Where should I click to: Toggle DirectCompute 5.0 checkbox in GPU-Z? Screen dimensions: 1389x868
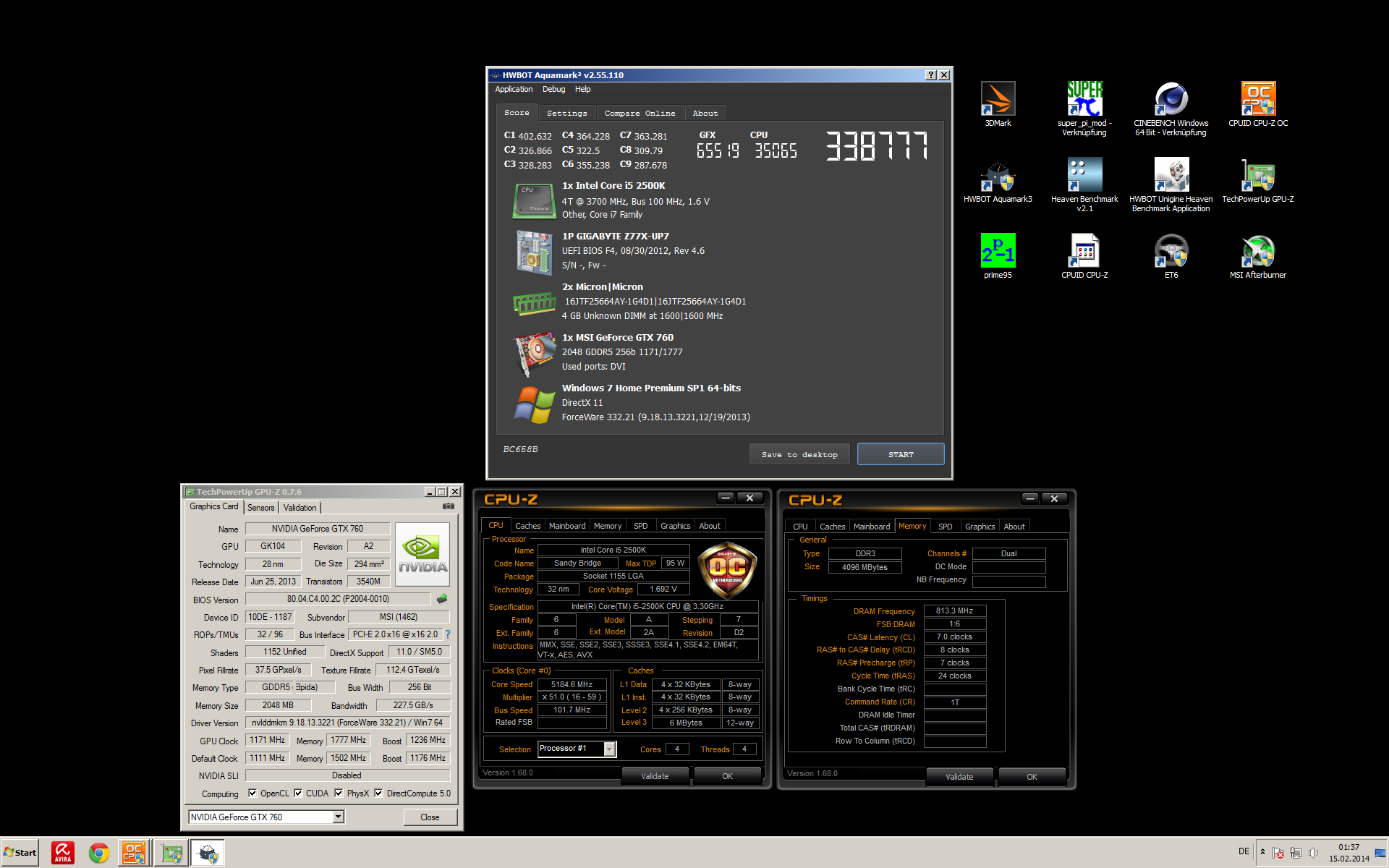(378, 793)
